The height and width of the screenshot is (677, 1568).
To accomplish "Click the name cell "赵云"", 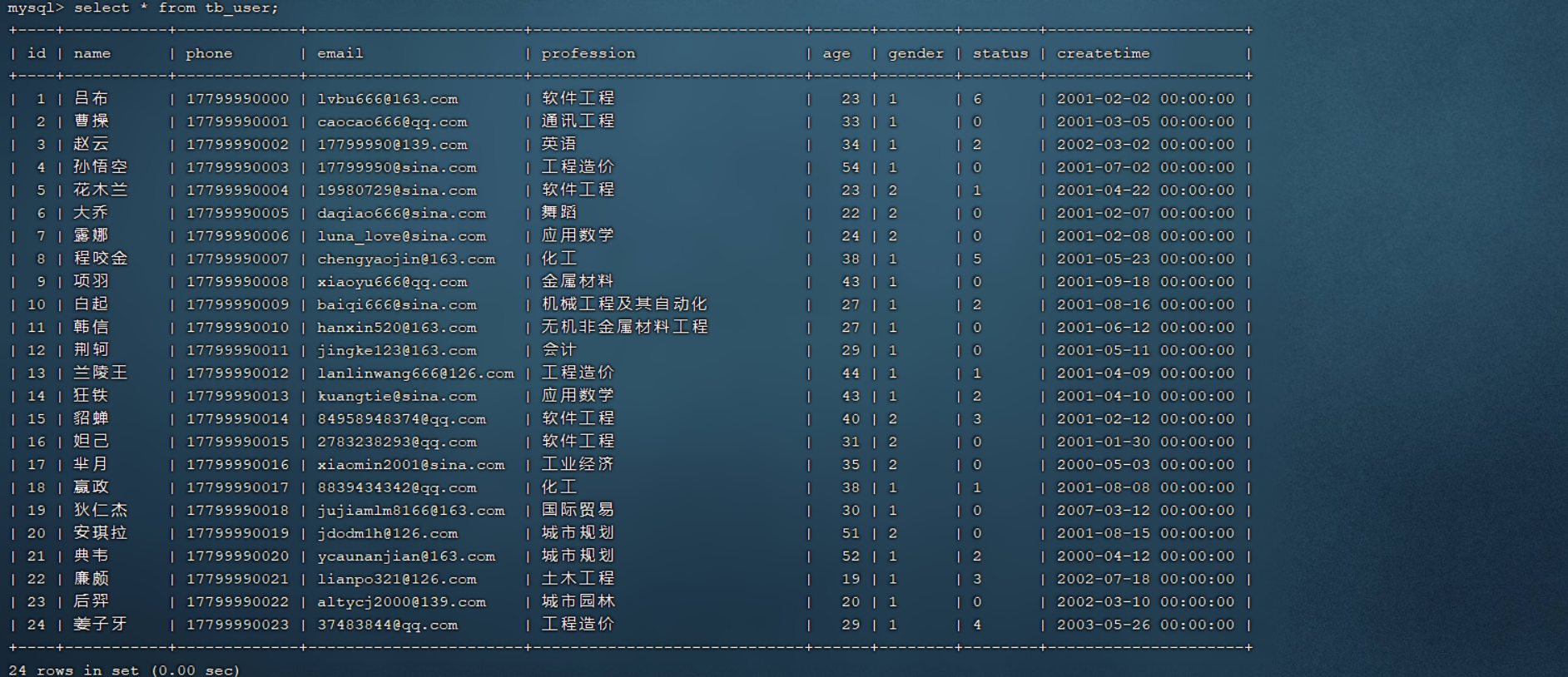I will pos(91,144).
